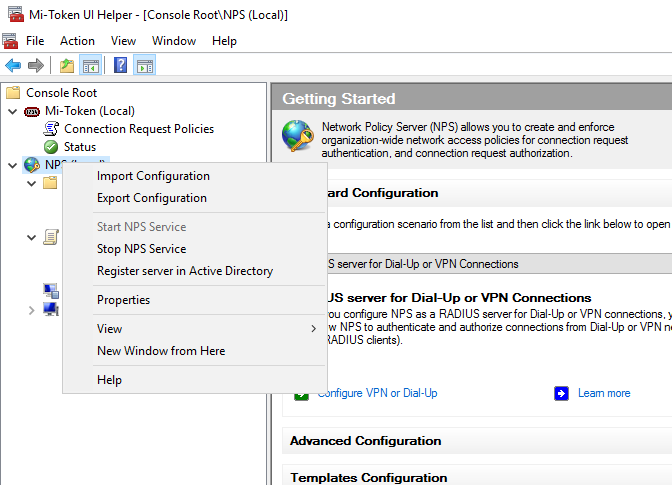Open the File menu

pyautogui.click(x=35, y=41)
